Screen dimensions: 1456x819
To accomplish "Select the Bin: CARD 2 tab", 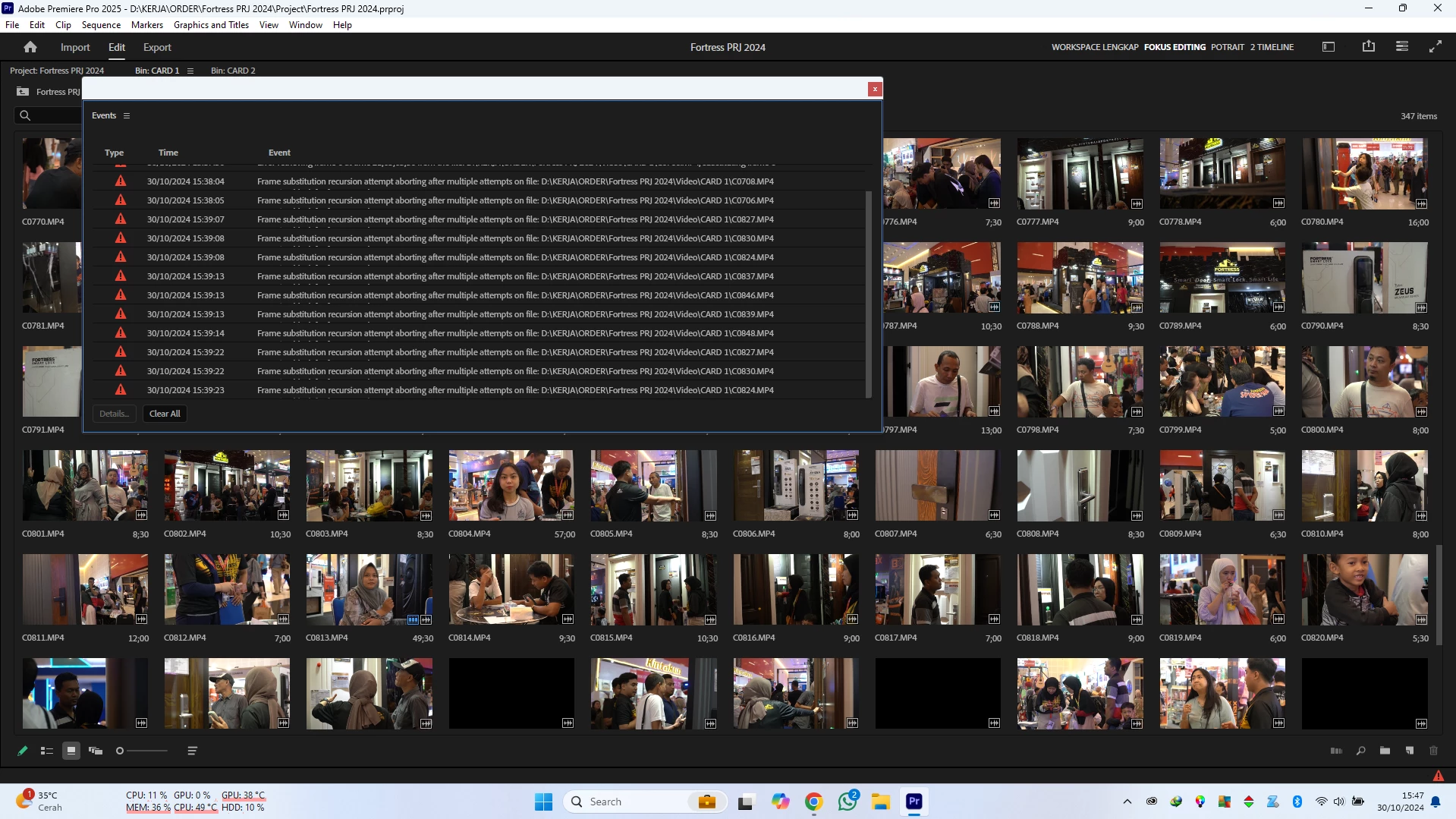I will click(x=233, y=71).
